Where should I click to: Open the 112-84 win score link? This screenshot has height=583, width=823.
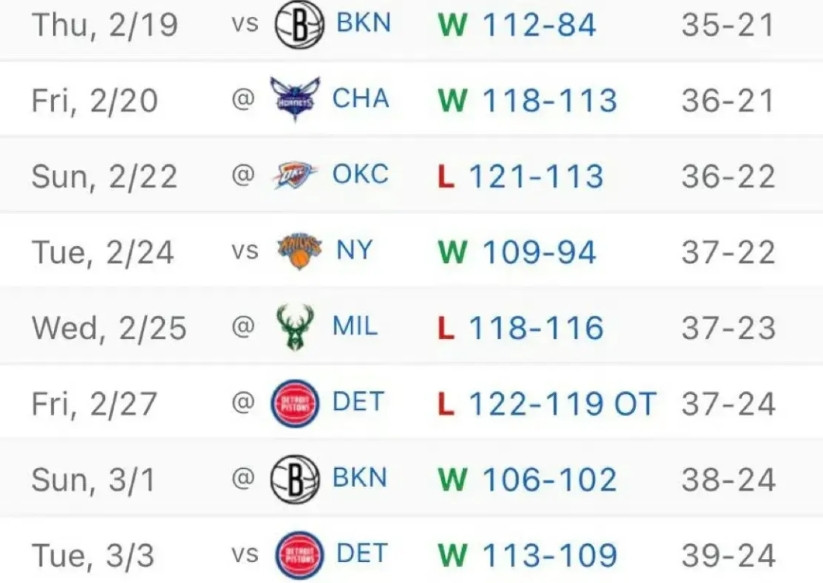pyautogui.click(x=539, y=25)
